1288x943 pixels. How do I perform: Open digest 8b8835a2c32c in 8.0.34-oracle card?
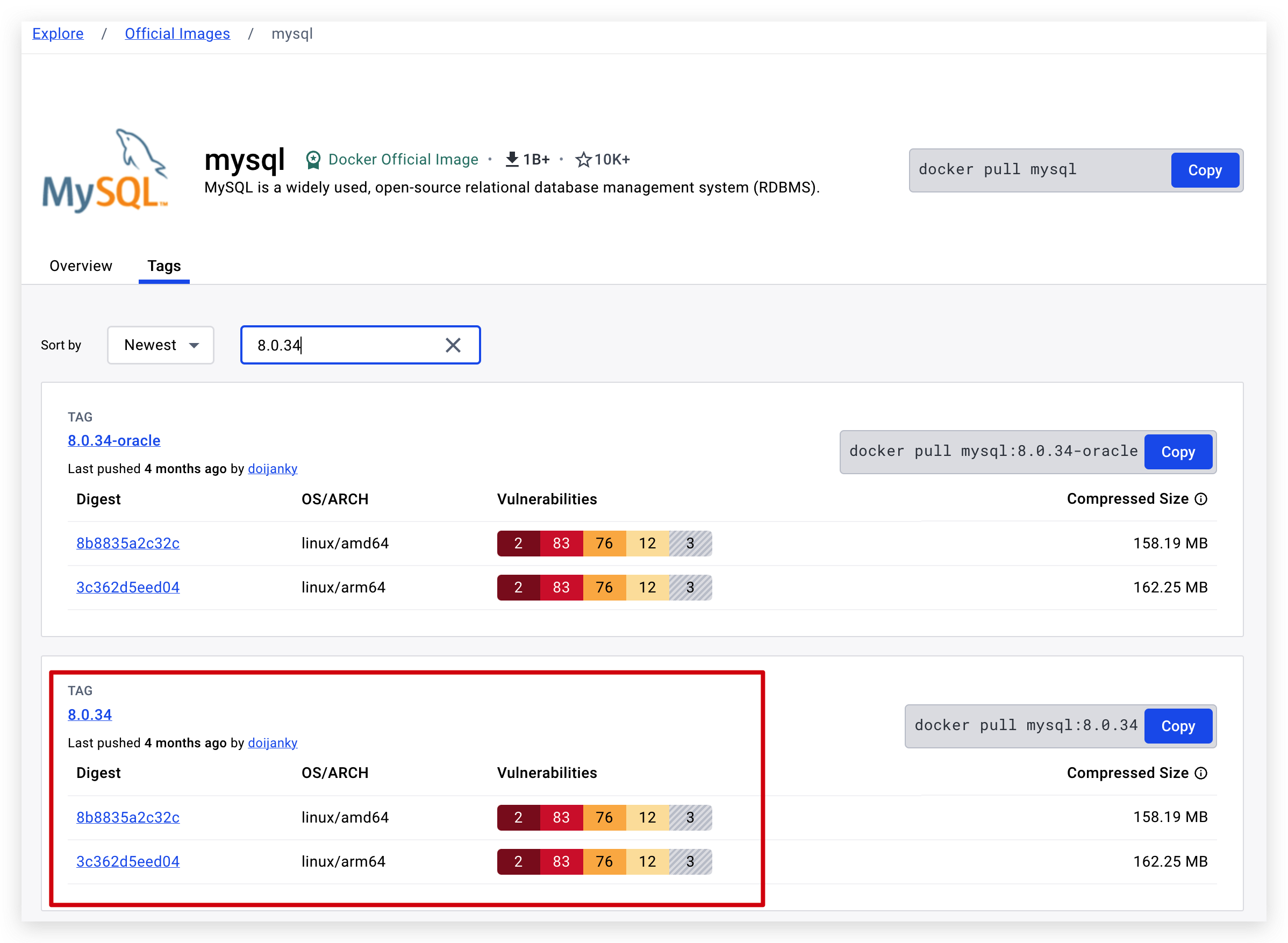[x=128, y=543]
